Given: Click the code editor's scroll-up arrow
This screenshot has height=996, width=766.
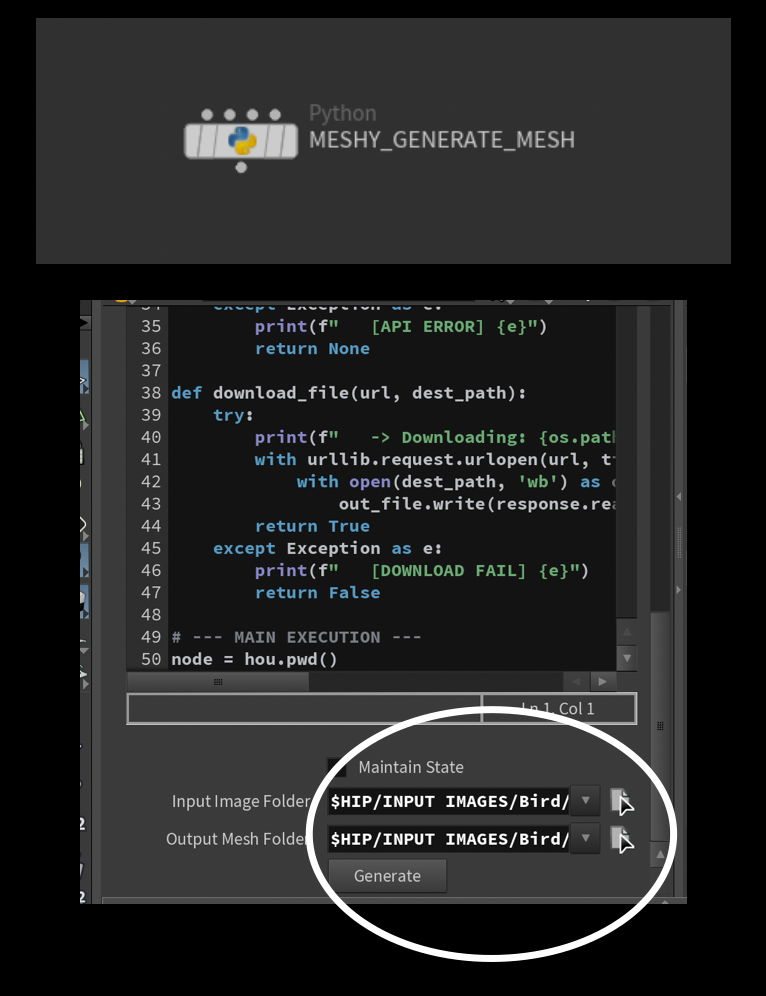Looking at the screenshot, I should click(627, 631).
